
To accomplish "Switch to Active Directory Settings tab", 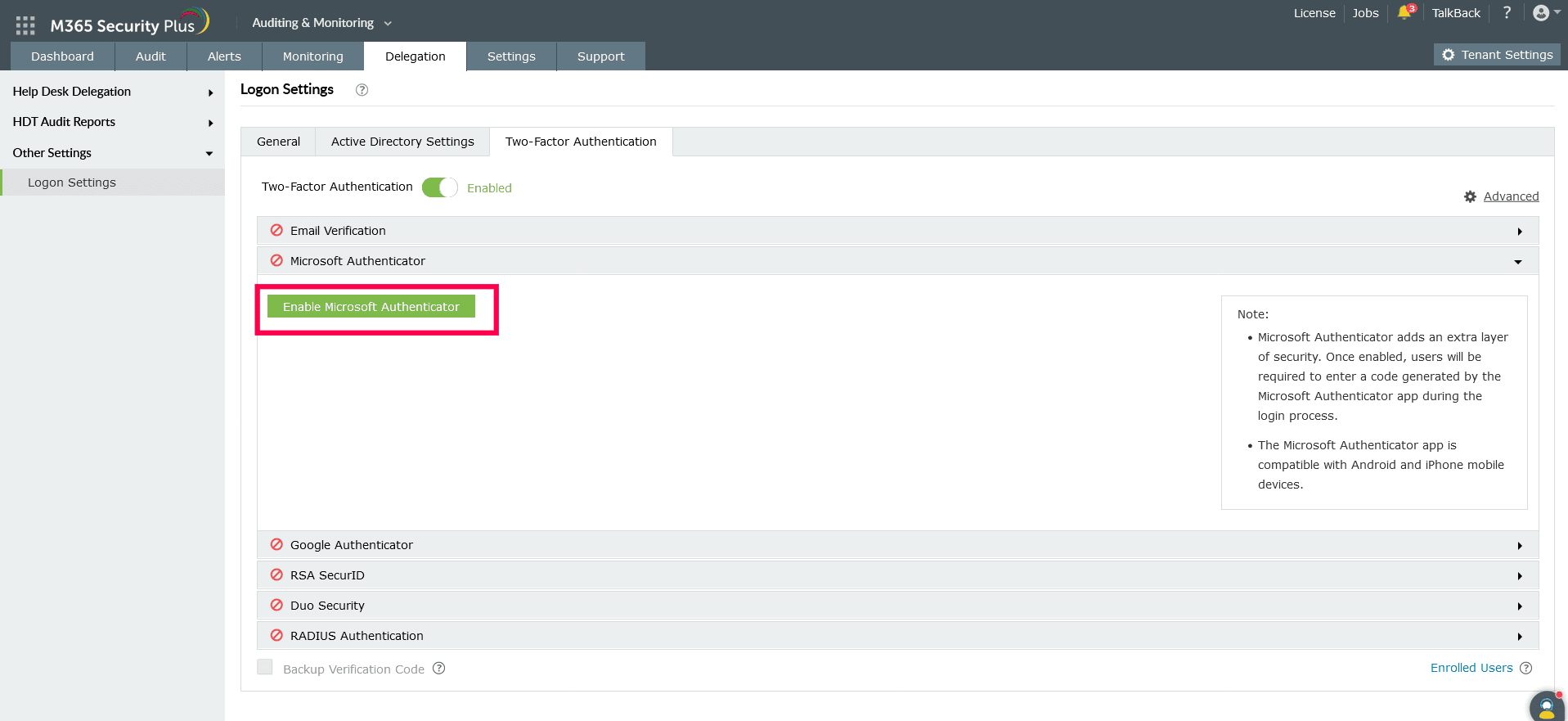I will [402, 142].
